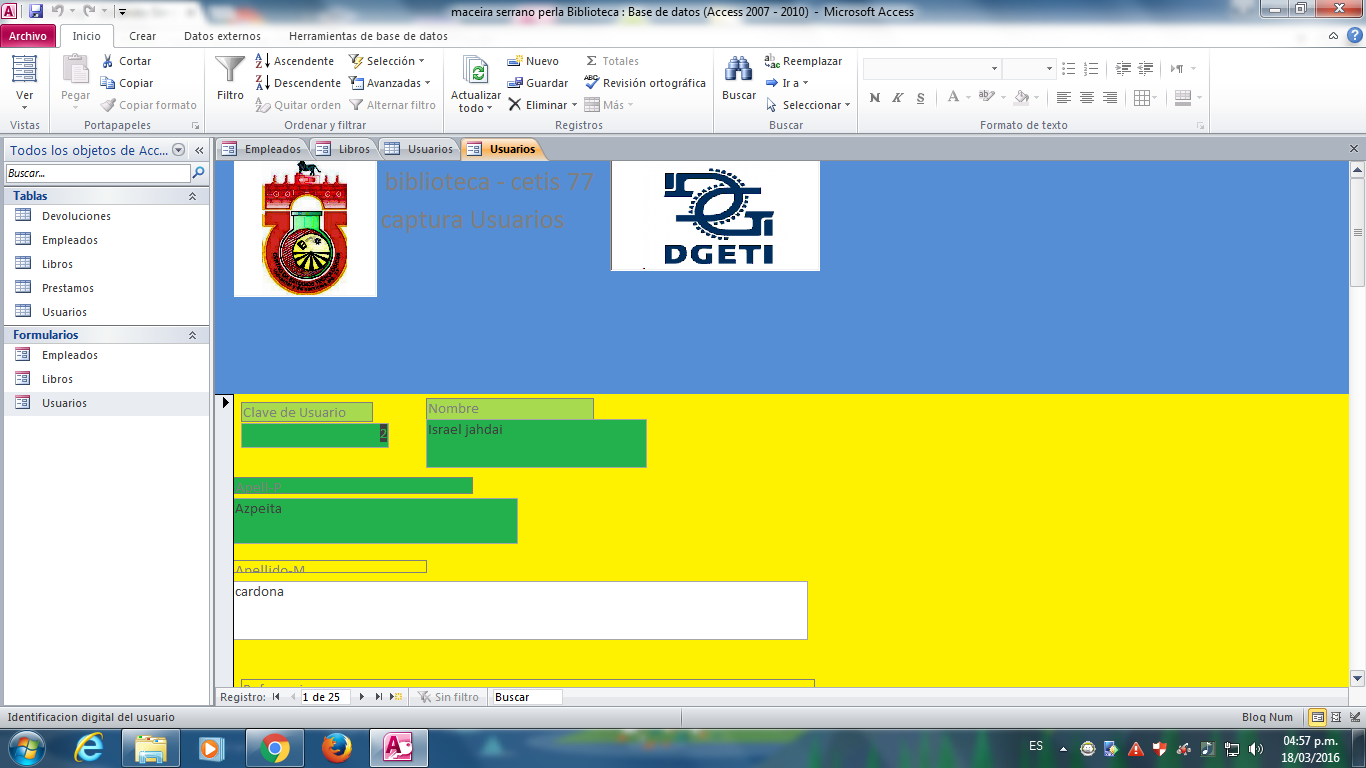Click the Apellido-M field containing cardona

pyautogui.click(x=520, y=610)
